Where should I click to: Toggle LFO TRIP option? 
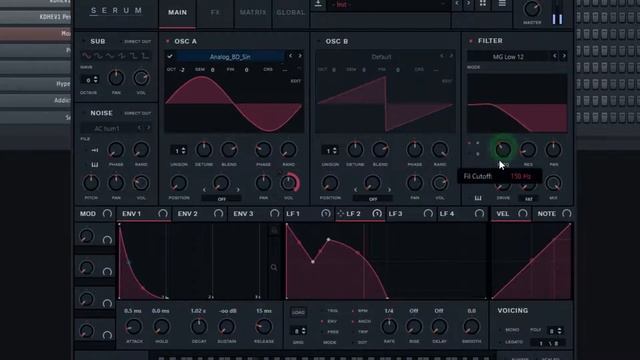[360, 332]
